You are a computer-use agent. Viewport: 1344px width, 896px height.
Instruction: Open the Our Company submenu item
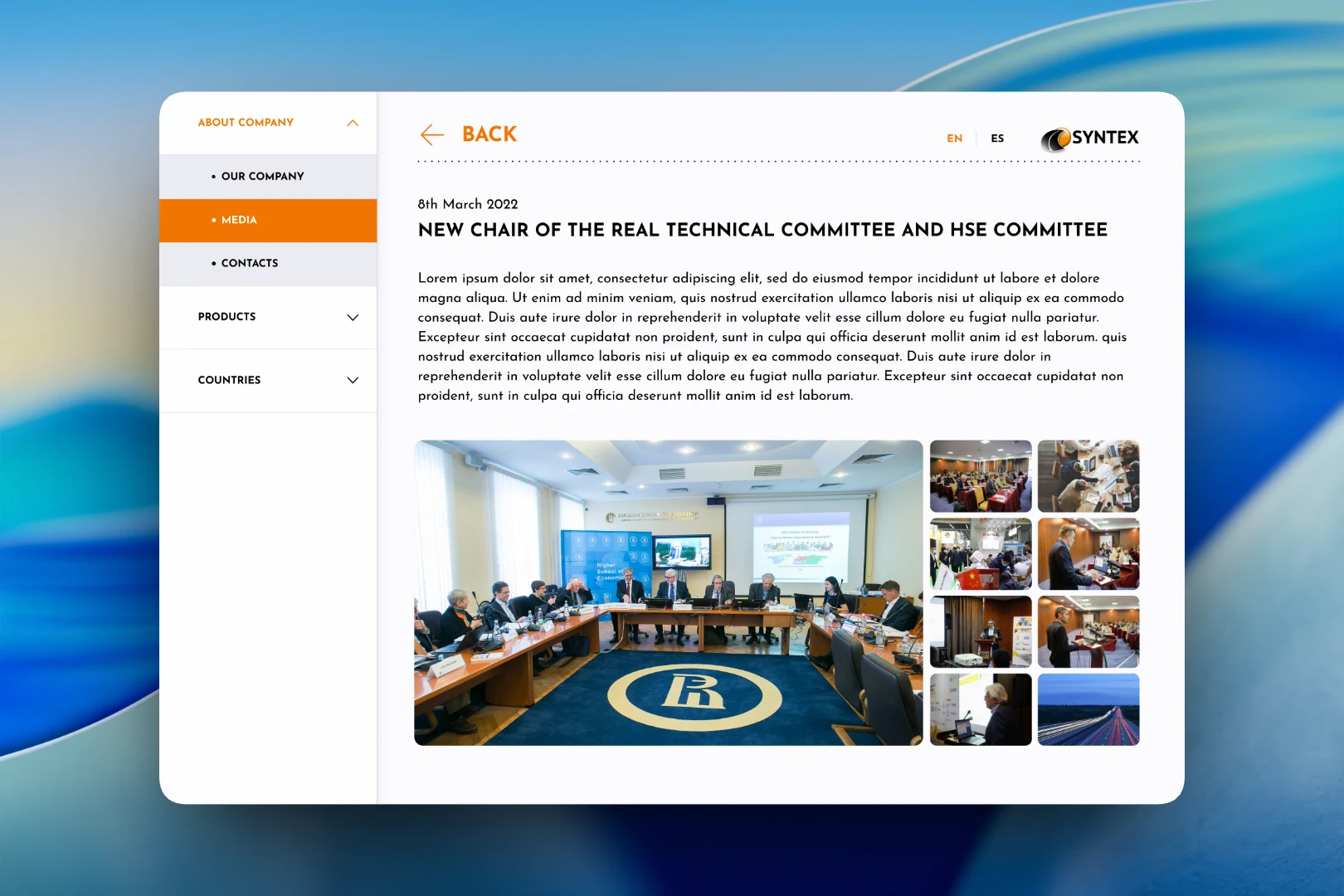click(x=268, y=177)
